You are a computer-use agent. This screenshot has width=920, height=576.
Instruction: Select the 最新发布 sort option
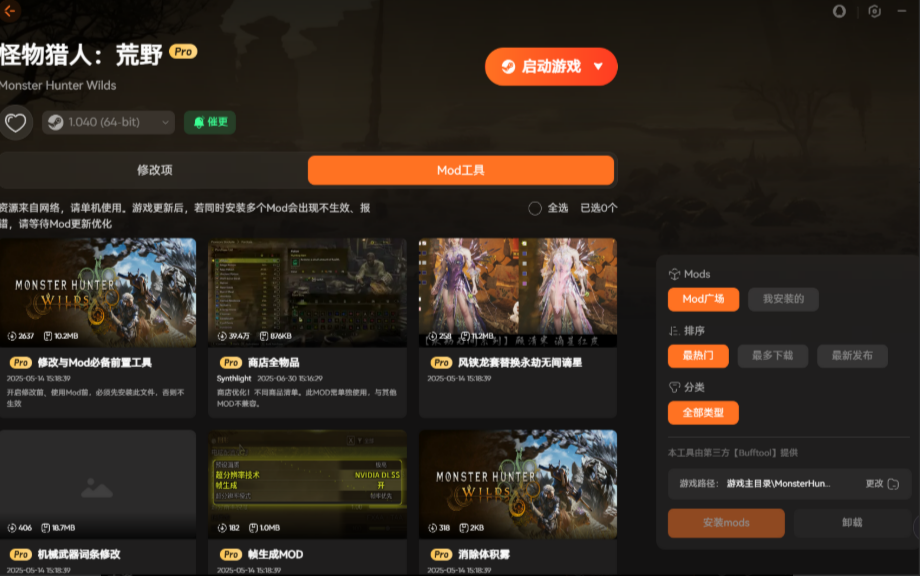[852, 355]
